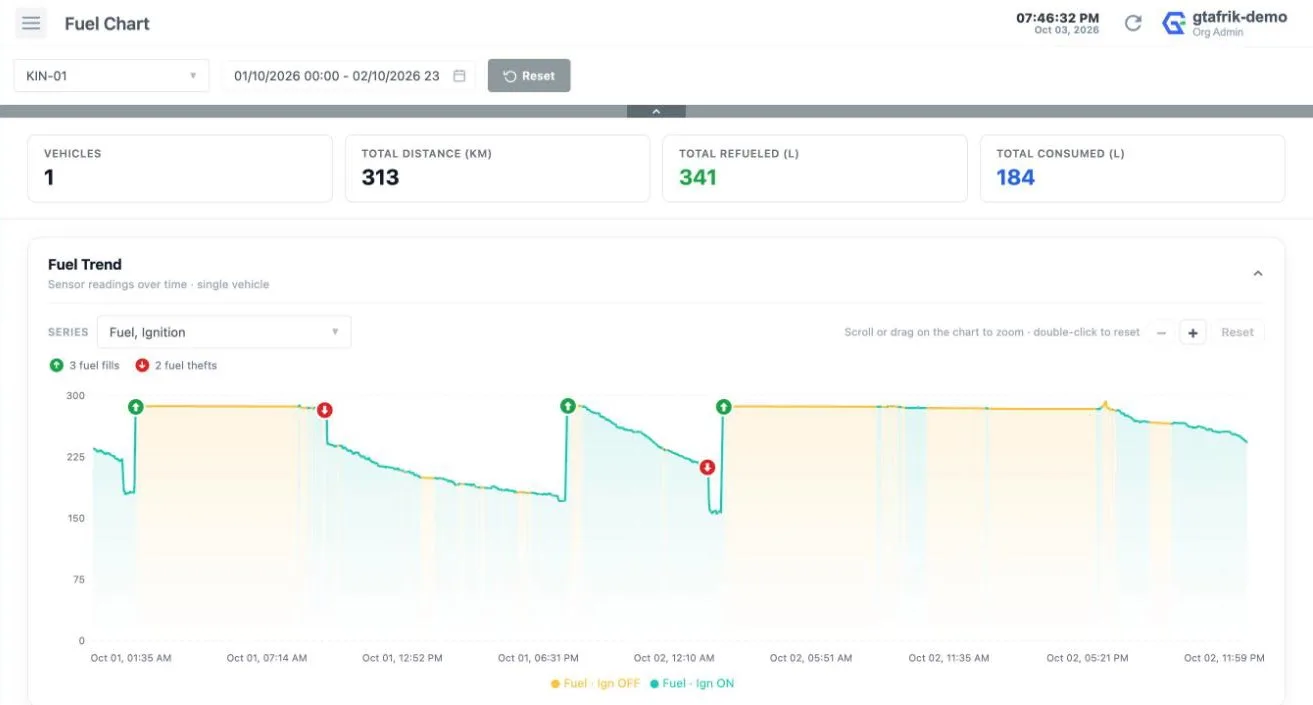This screenshot has width=1313, height=705.
Task: Toggle the Fuel · Ign ON legend series
Action: coord(692,683)
